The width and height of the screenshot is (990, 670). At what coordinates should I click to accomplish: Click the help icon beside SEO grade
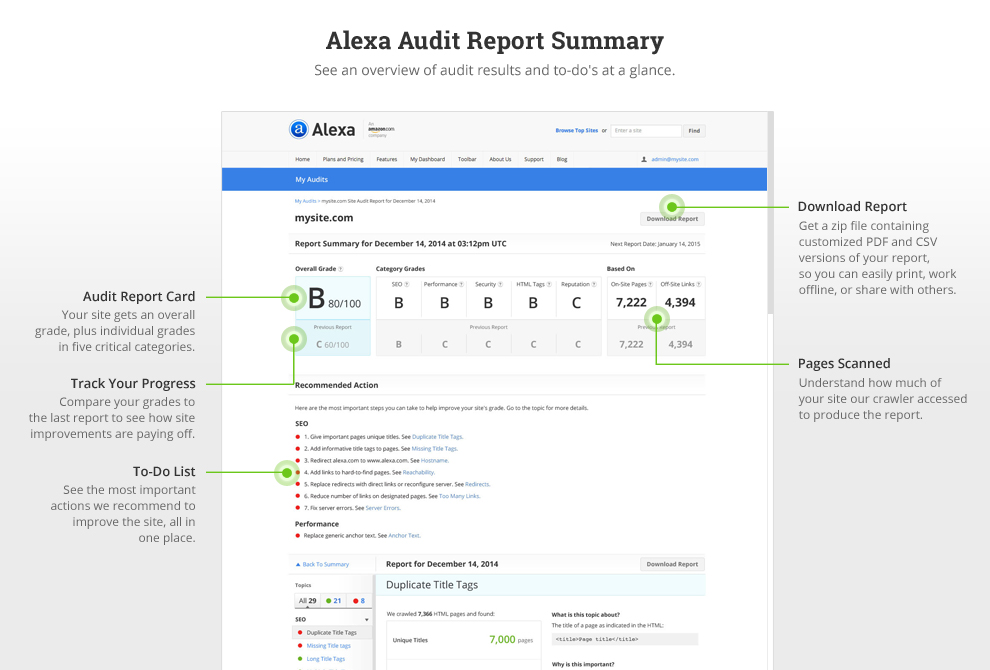click(408, 285)
